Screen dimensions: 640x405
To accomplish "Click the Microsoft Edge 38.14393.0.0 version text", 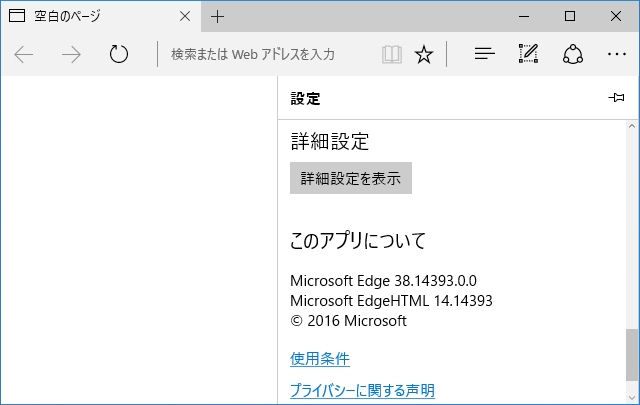I will pos(383,281).
